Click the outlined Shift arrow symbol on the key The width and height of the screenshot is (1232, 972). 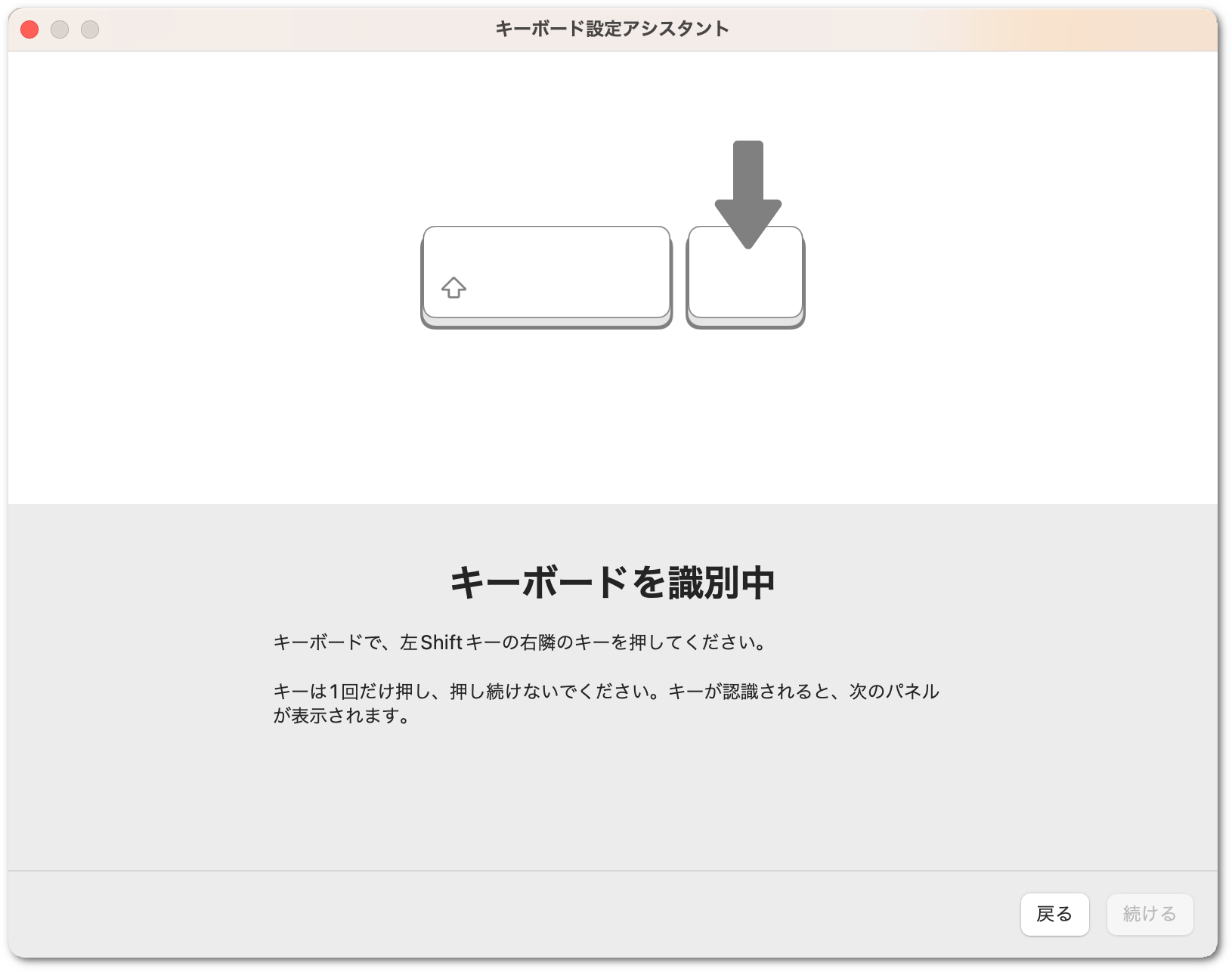[x=453, y=288]
